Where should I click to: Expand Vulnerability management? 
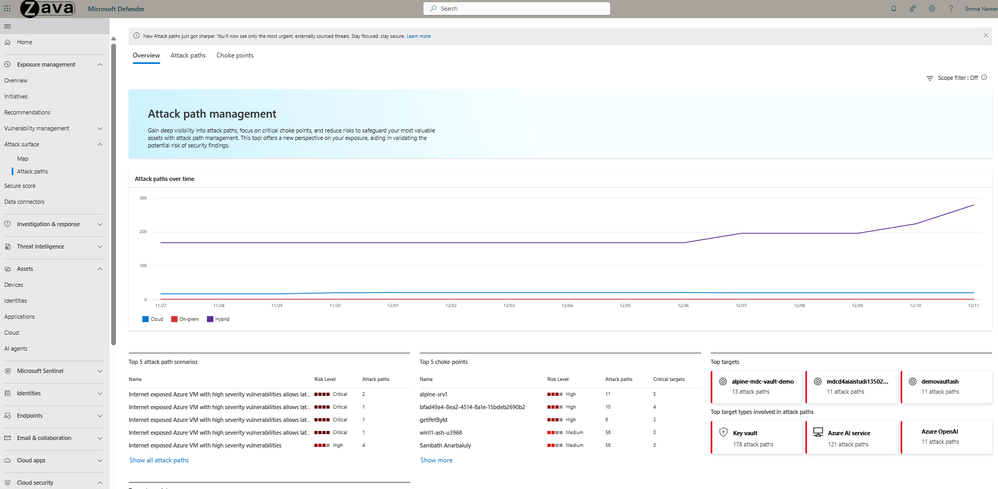point(100,129)
